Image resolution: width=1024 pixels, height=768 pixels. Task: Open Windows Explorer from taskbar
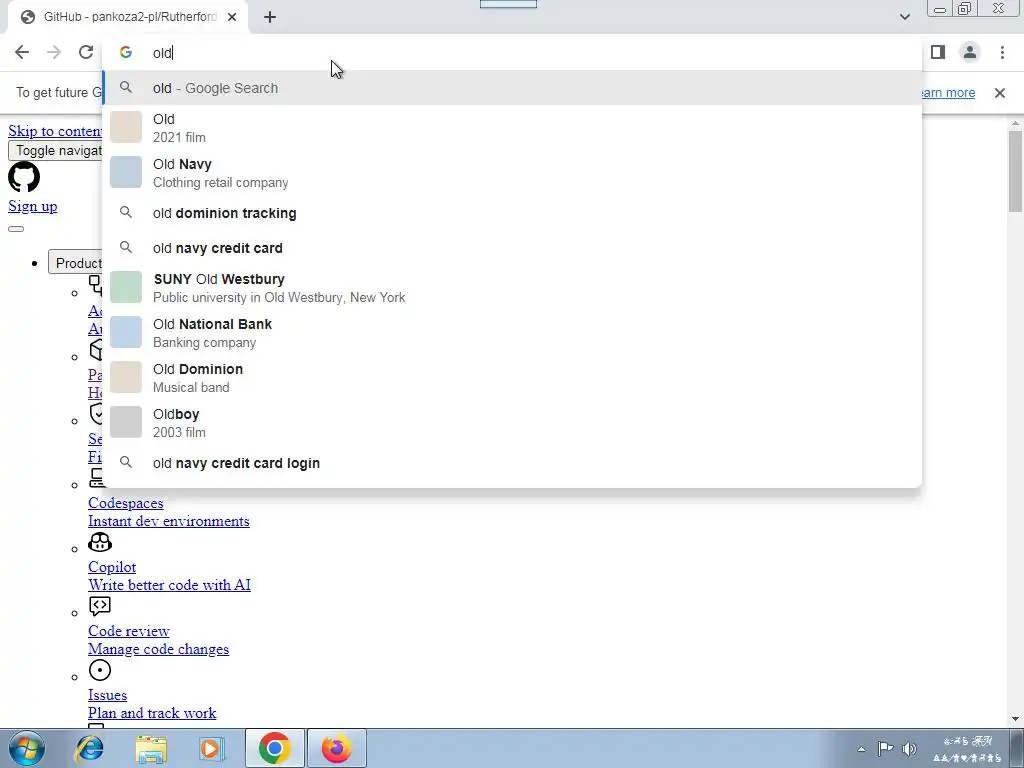point(151,748)
